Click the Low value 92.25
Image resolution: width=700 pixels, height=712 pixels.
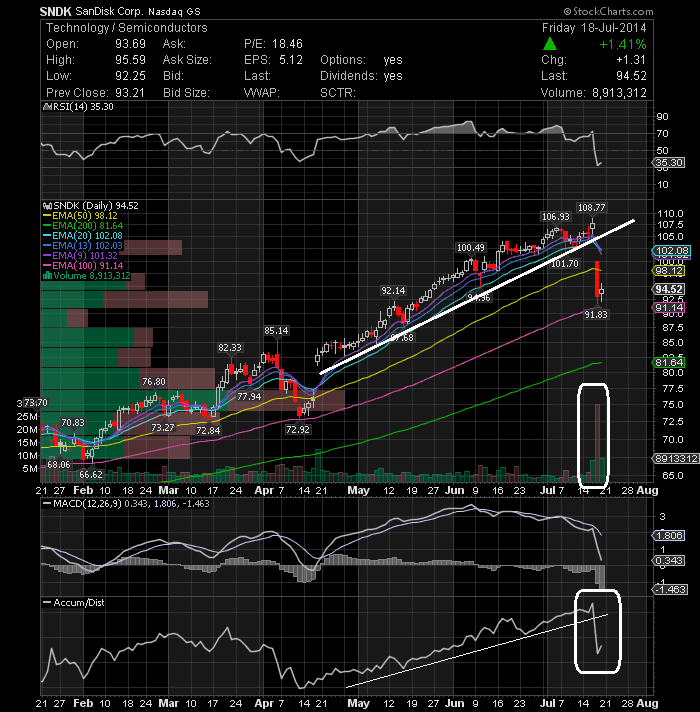(130, 76)
